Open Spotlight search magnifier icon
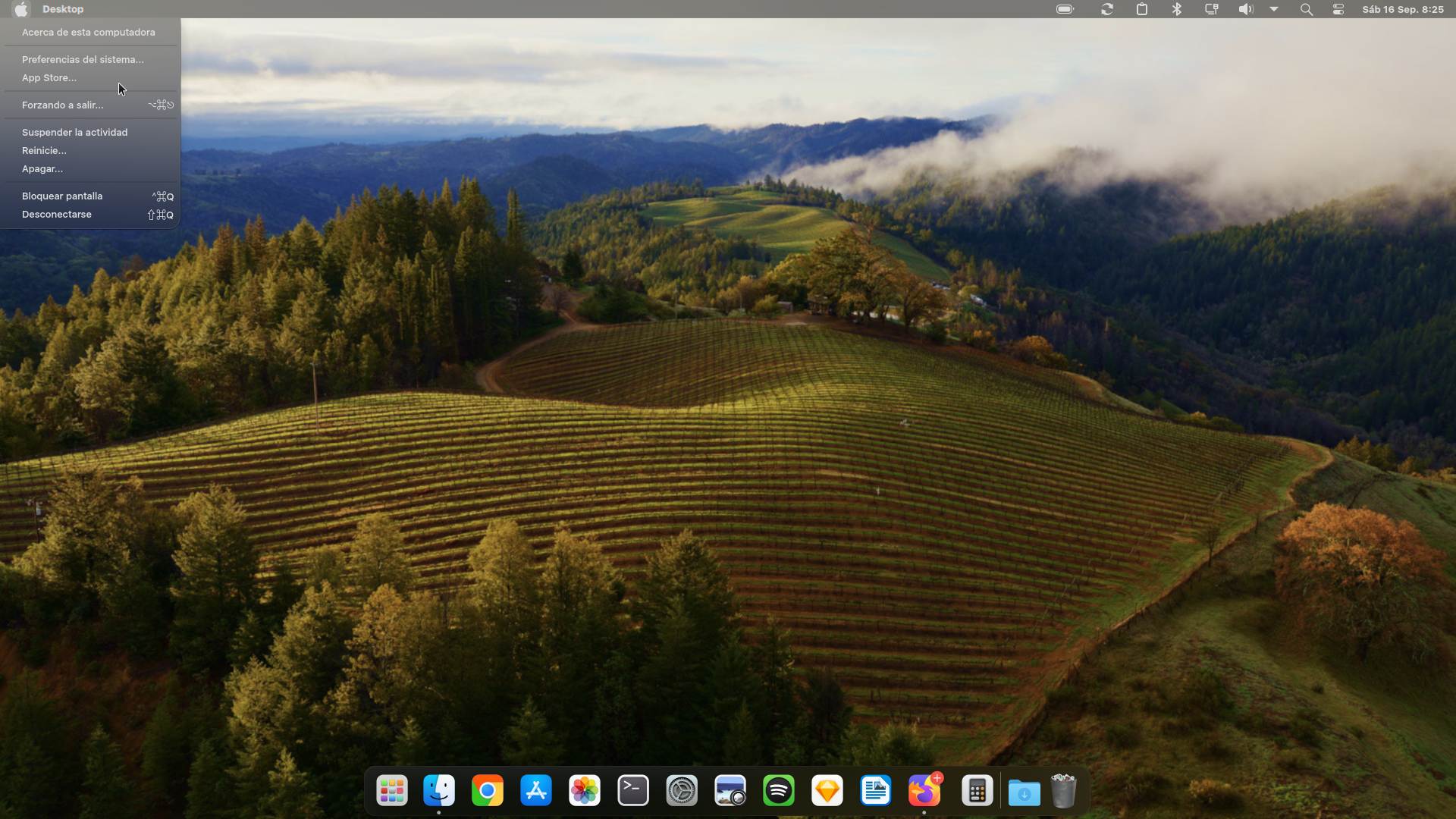 [x=1307, y=9]
